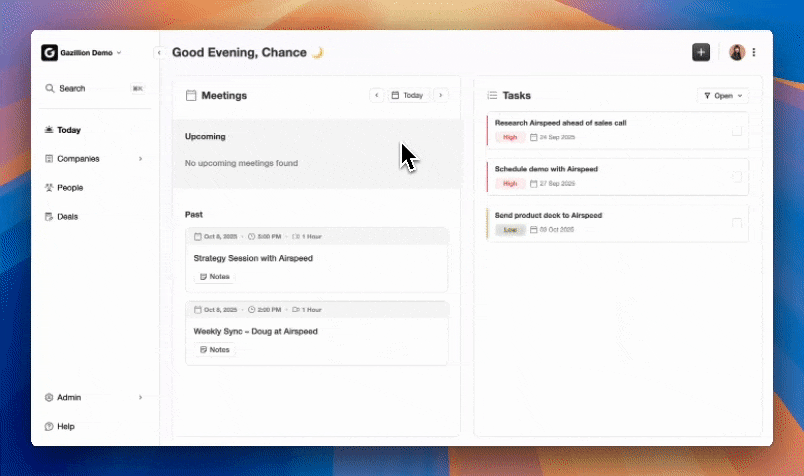Click the 24 Sep 2025 due date
Image resolution: width=804 pixels, height=476 pixels.
(x=553, y=137)
